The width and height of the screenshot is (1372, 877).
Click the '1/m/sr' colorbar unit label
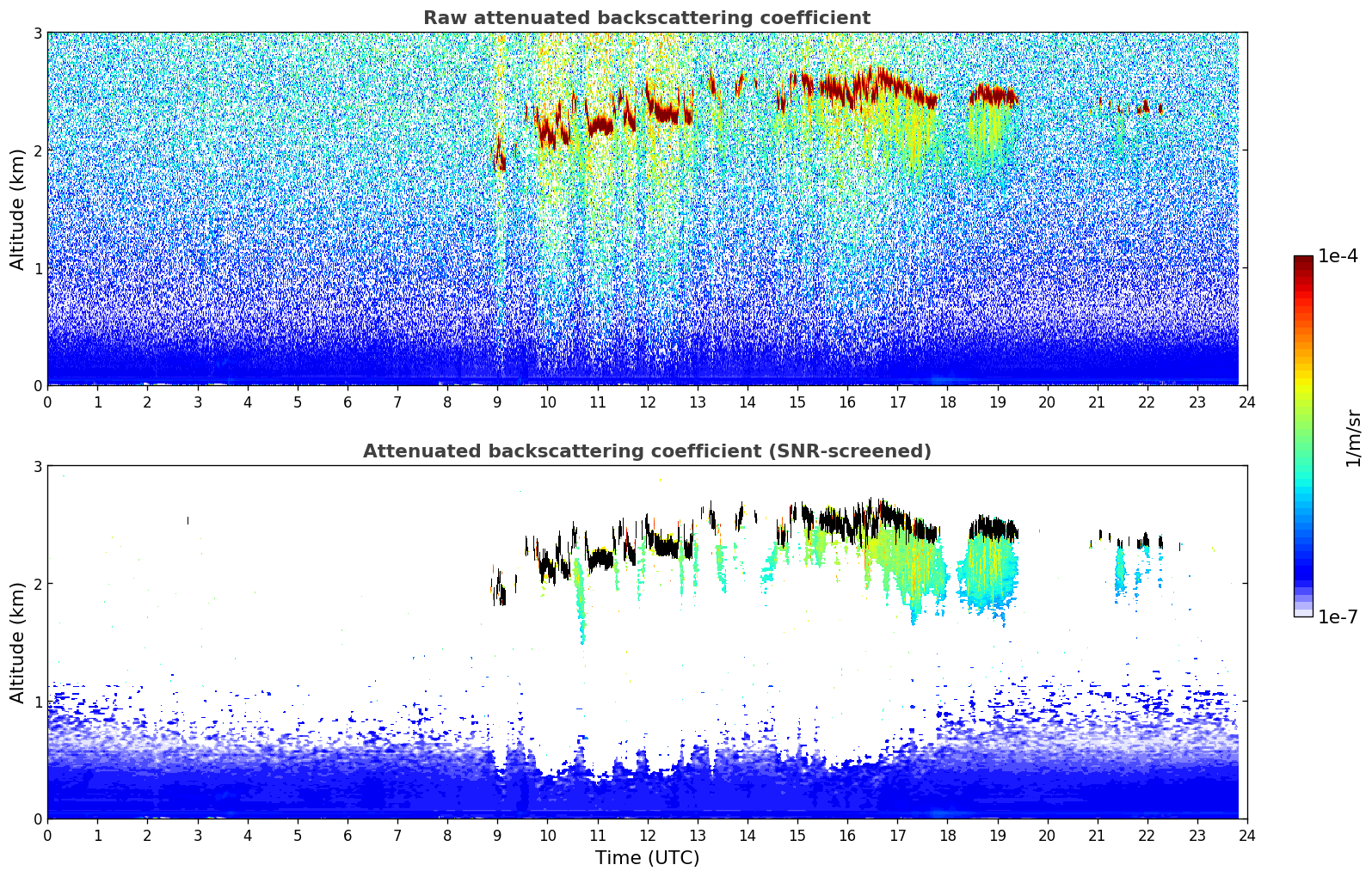tap(1353, 438)
